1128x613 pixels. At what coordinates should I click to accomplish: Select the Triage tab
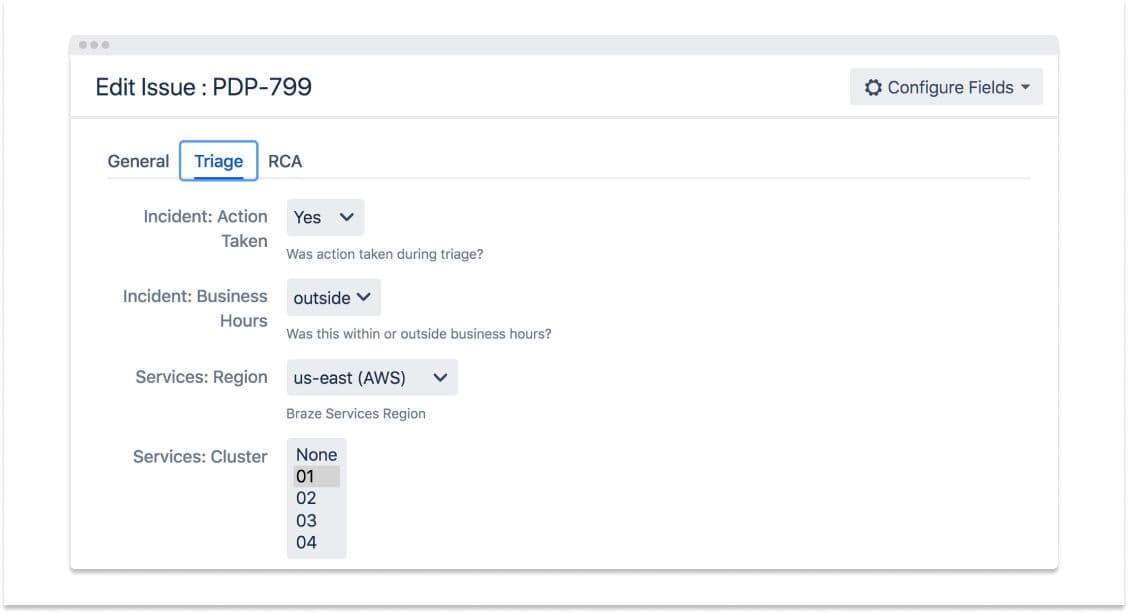coord(218,161)
